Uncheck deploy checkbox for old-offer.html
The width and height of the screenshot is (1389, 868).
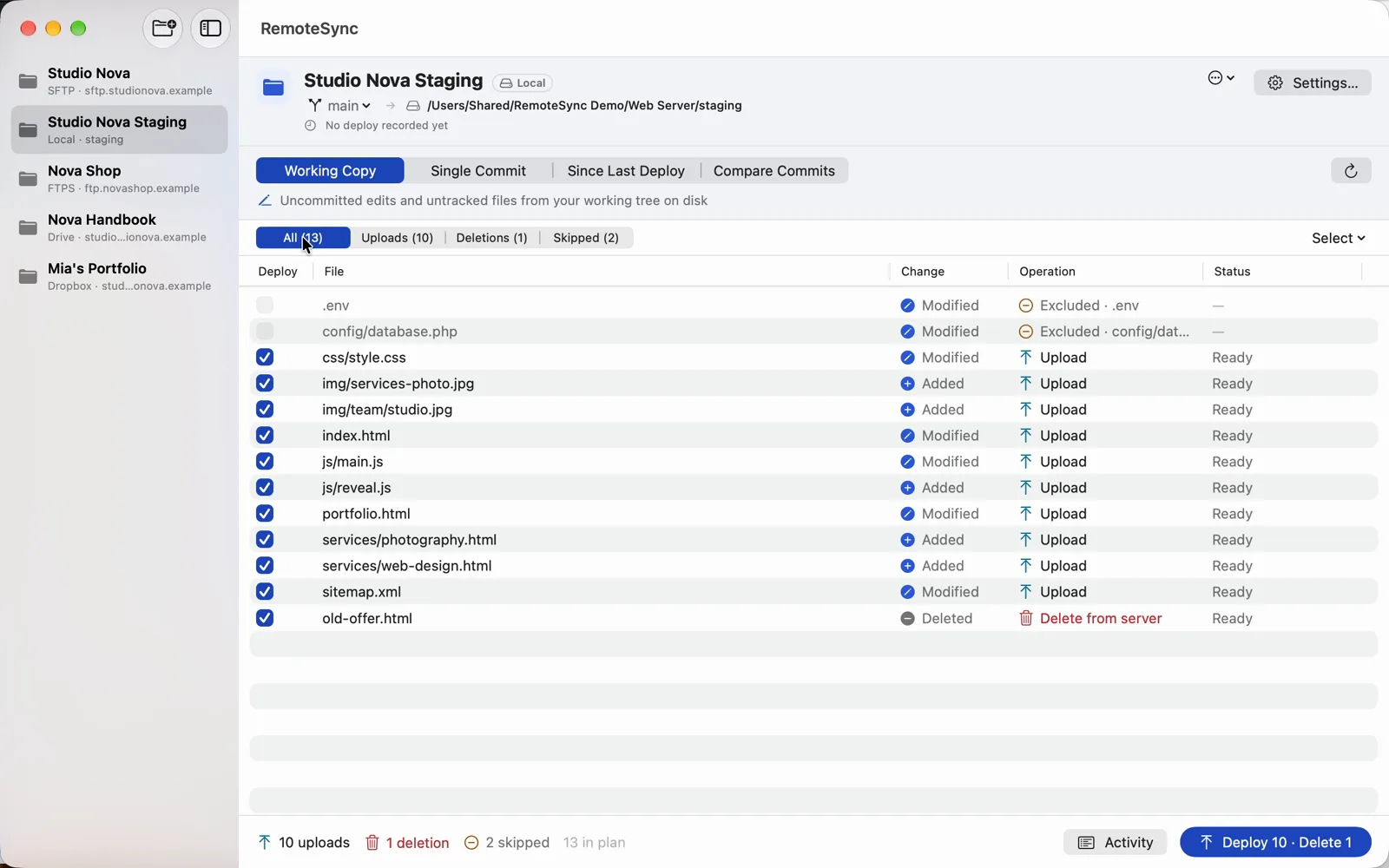coord(265,618)
